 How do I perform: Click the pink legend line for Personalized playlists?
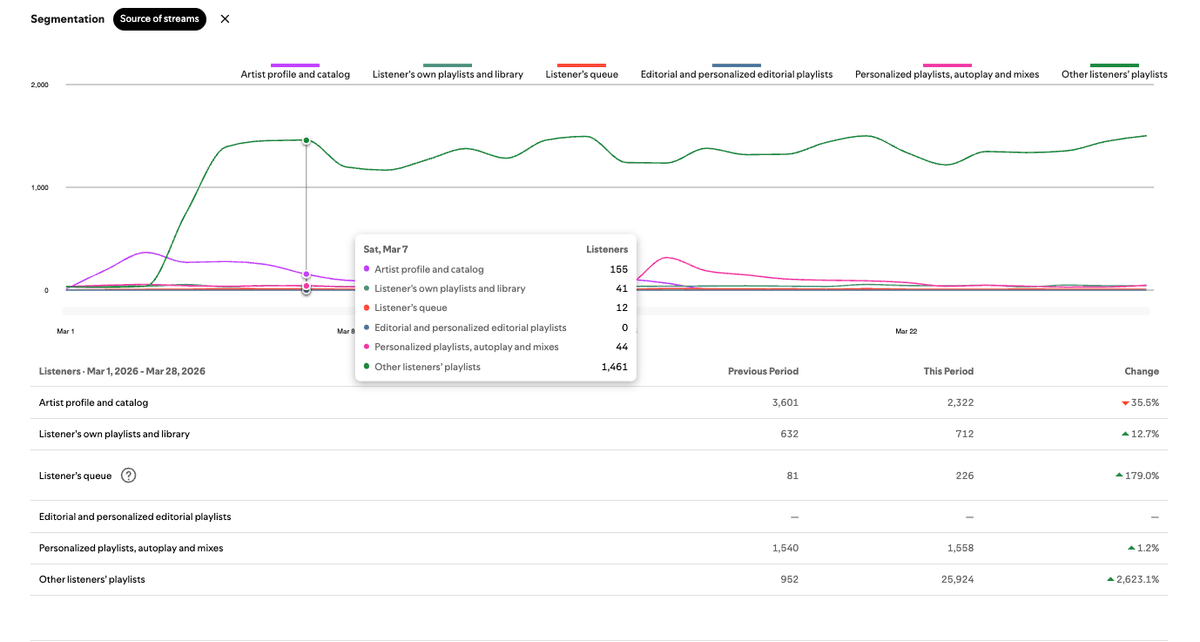947,65
